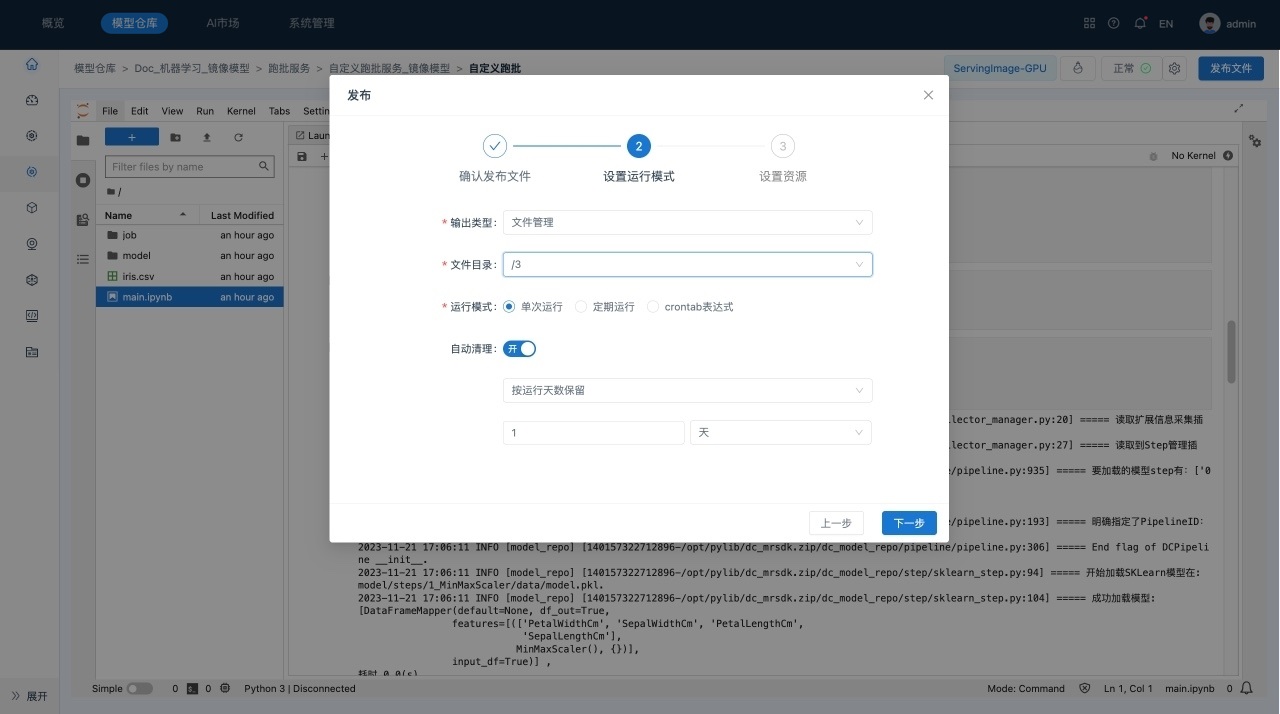Image resolution: width=1280 pixels, height=714 pixels.
Task: Open the 输出类型 dropdown
Action: point(687,222)
